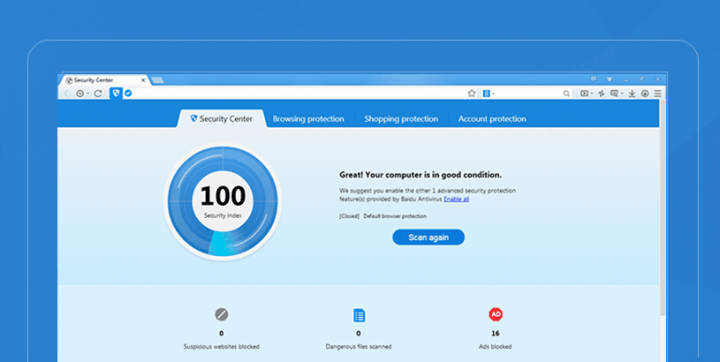The image size is (720, 362).
Task: Click the Default browser protection item
Action: pos(395,216)
